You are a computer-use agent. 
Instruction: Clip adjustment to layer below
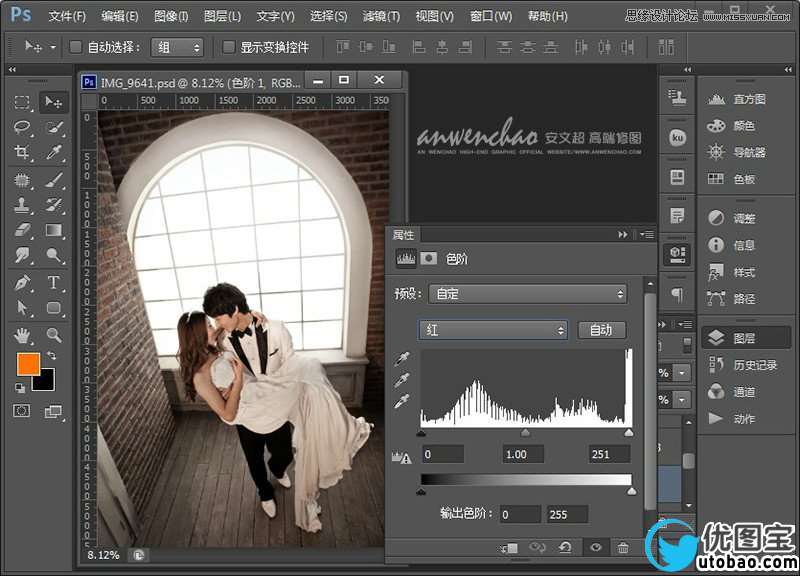point(510,548)
